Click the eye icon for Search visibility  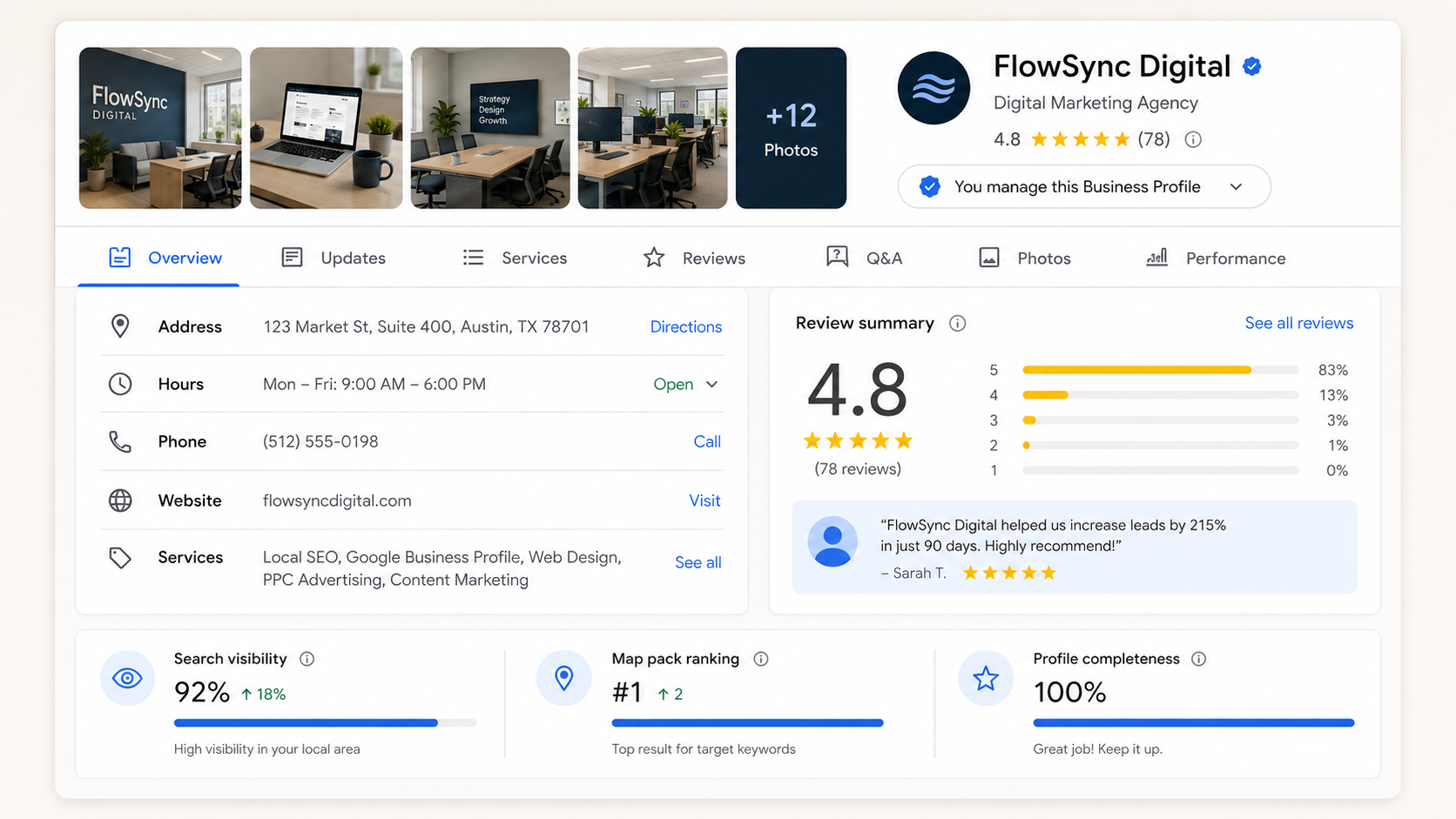(x=127, y=678)
